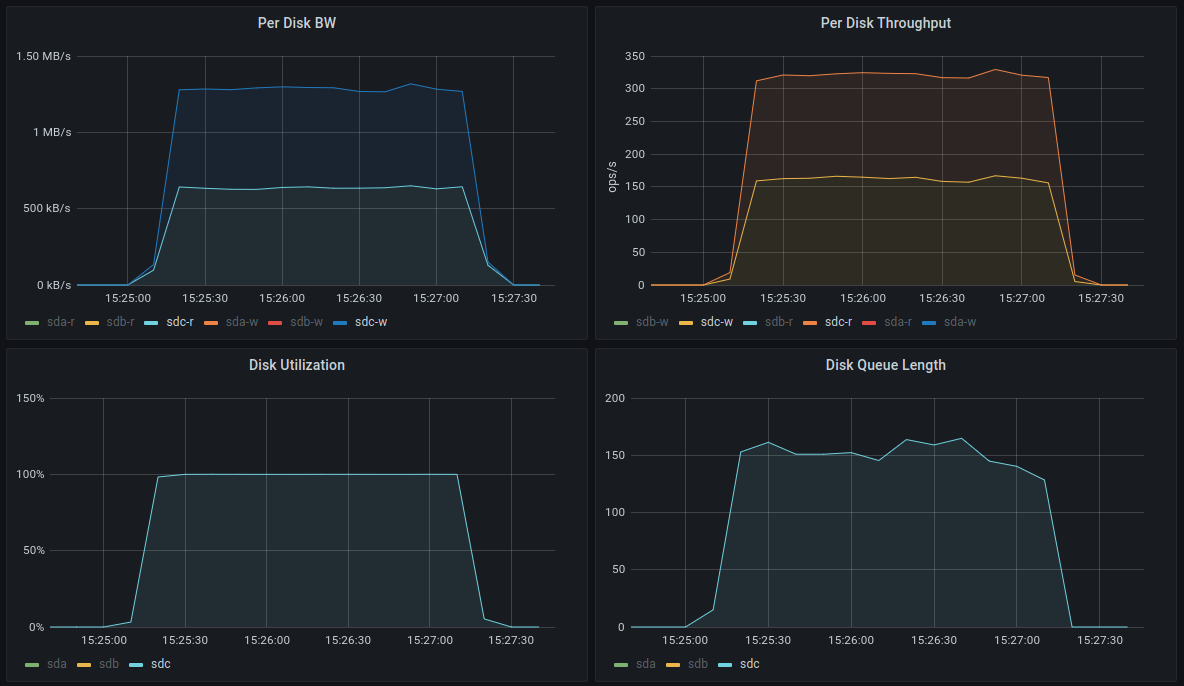Toggle sdc-w series in Per Disk Throughput legend
This screenshot has height=686, width=1184.
[x=717, y=322]
